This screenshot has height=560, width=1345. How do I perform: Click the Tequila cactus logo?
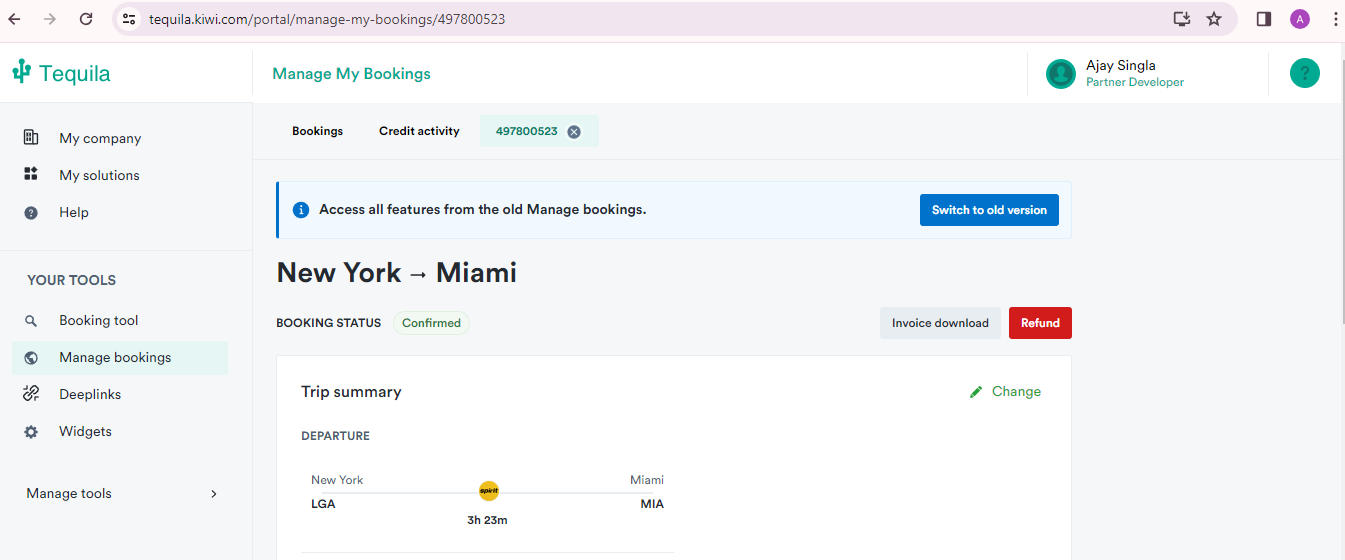pyautogui.click(x=21, y=72)
